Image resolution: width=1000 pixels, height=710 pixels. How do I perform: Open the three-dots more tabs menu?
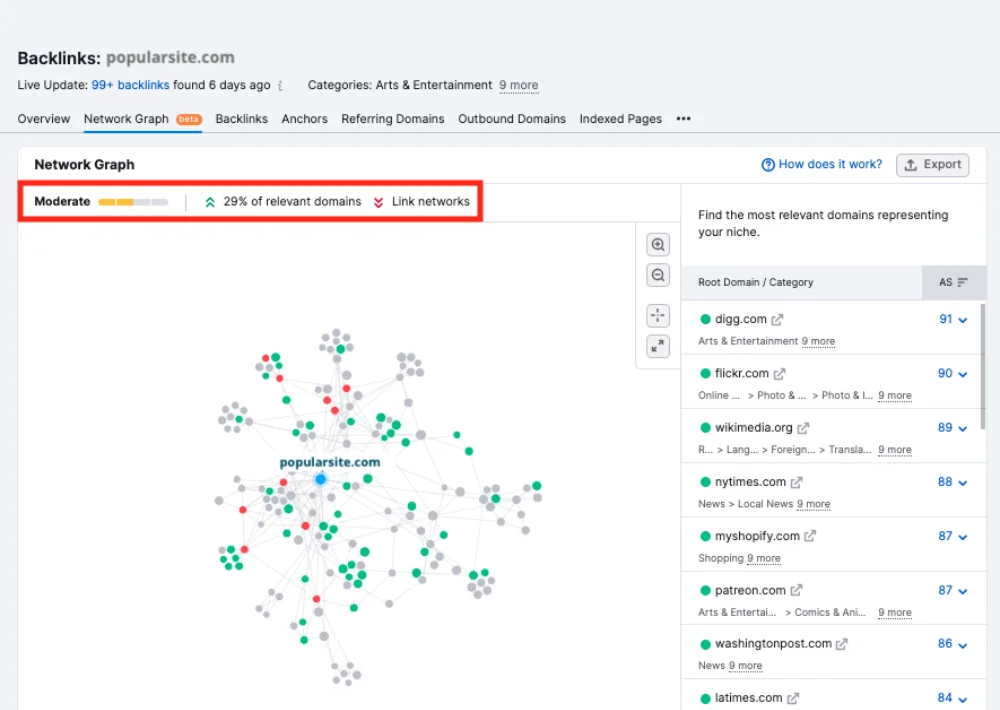(683, 118)
